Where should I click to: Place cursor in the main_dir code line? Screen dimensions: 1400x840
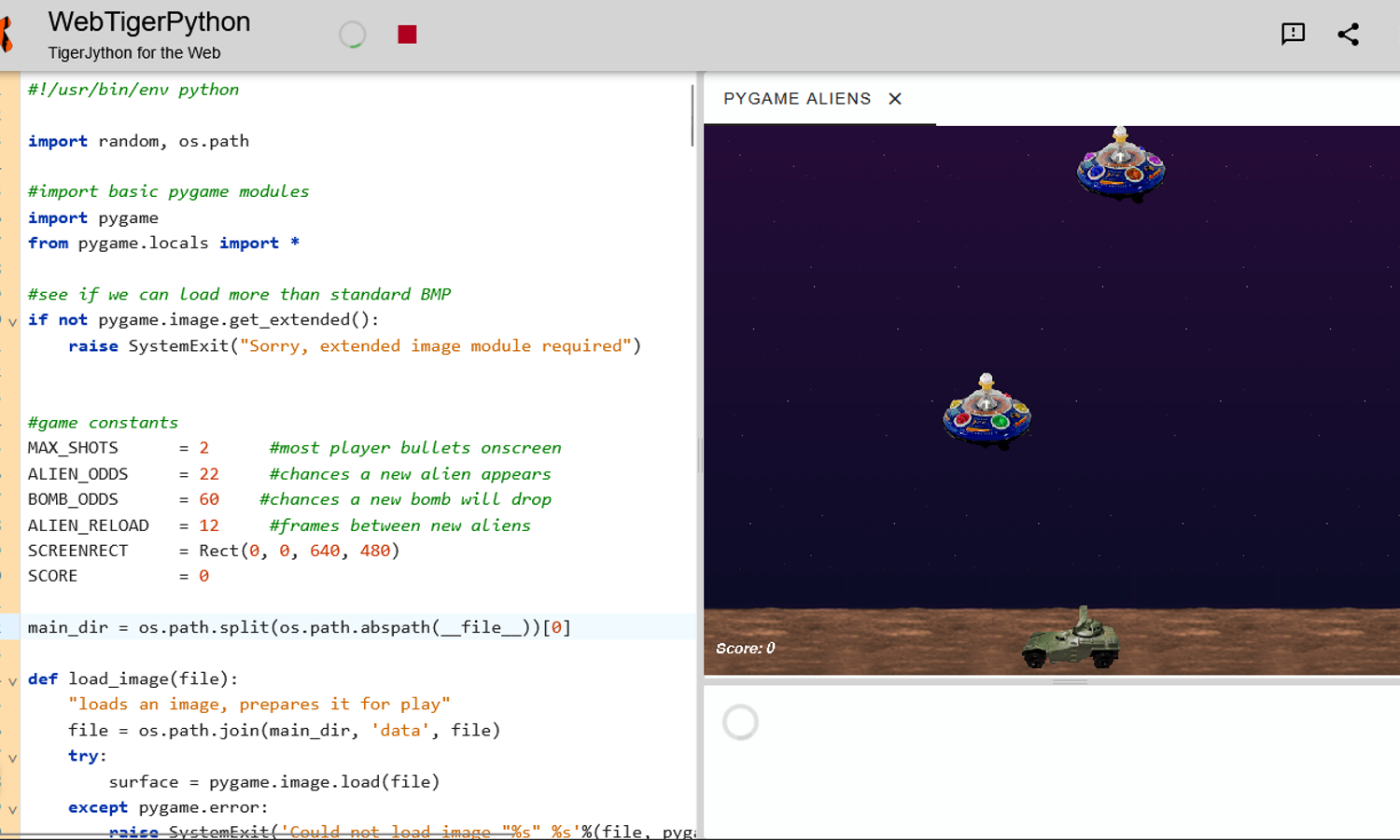pyautogui.click(x=299, y=627)
